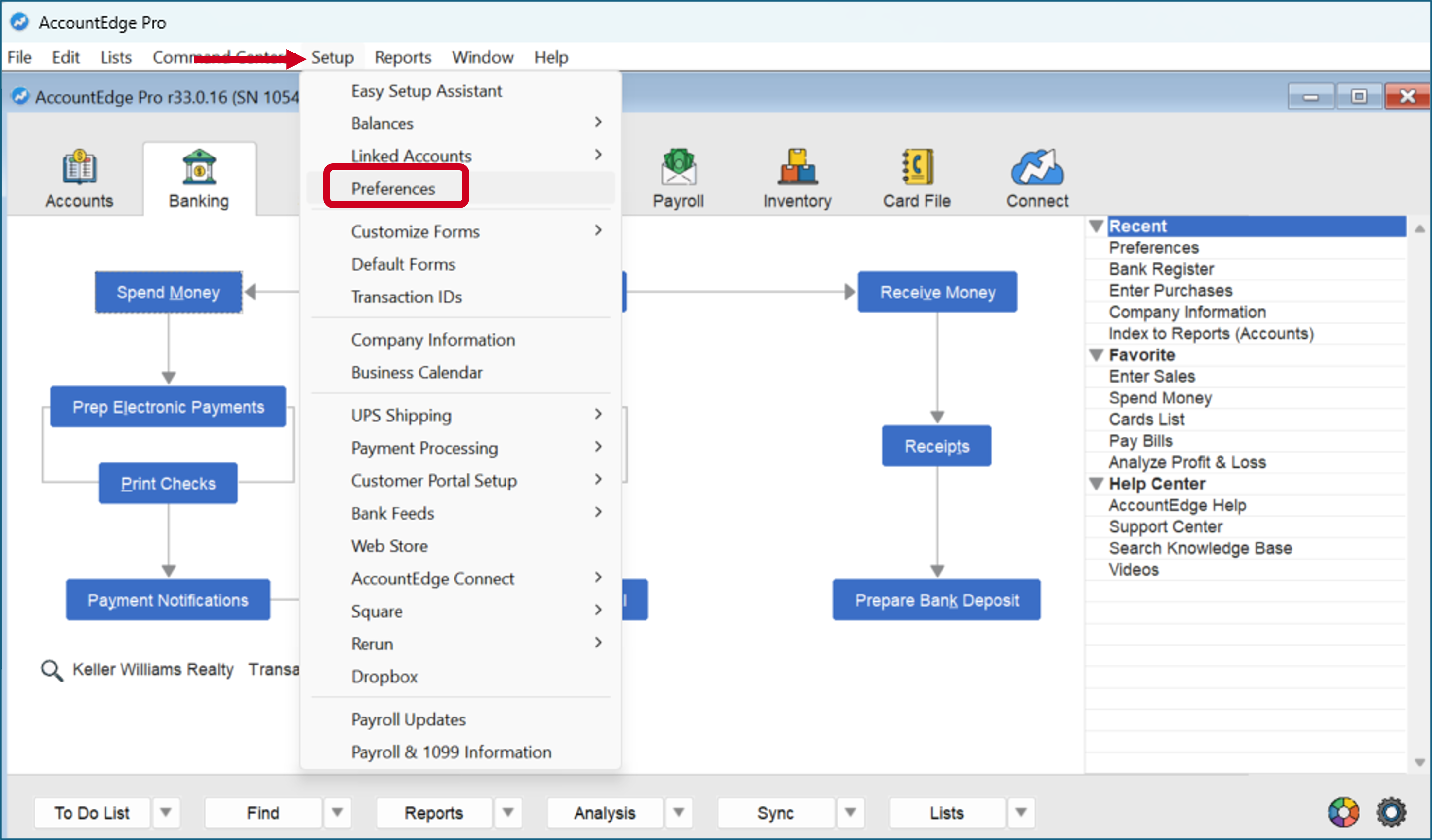This screenshot has width=1432, height=840.
Task: Click the Find button
Action: [263, 813]
